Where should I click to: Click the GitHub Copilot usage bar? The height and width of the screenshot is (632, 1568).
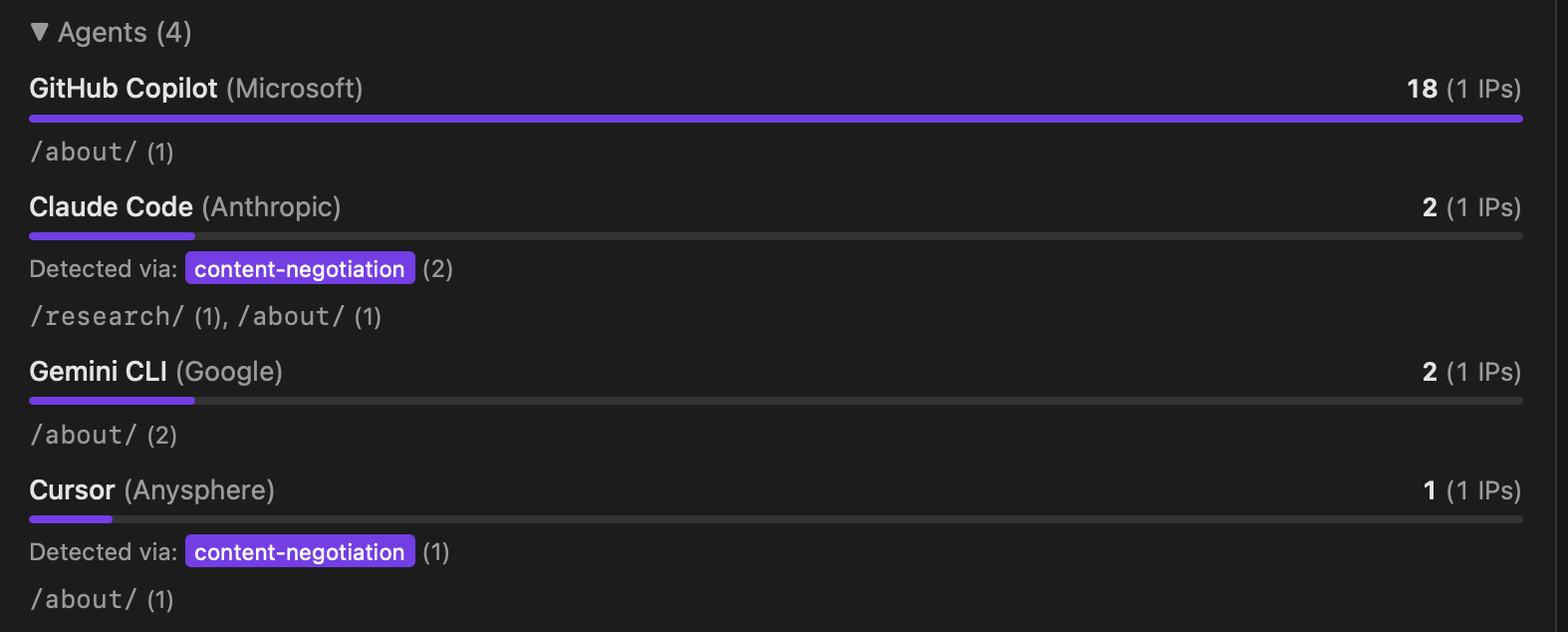[x=775, y=119]
